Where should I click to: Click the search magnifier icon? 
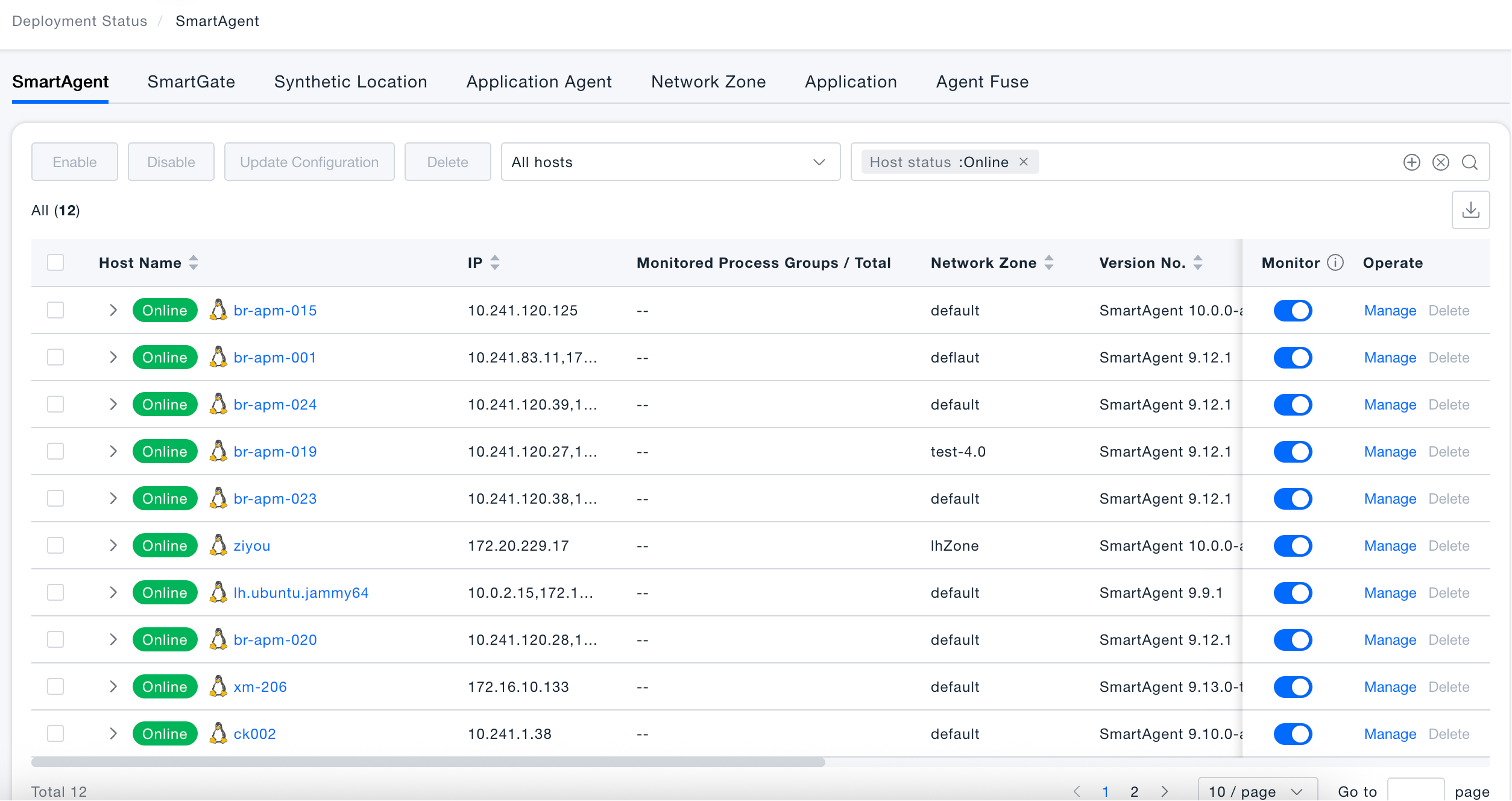[x=1469, y=162]
